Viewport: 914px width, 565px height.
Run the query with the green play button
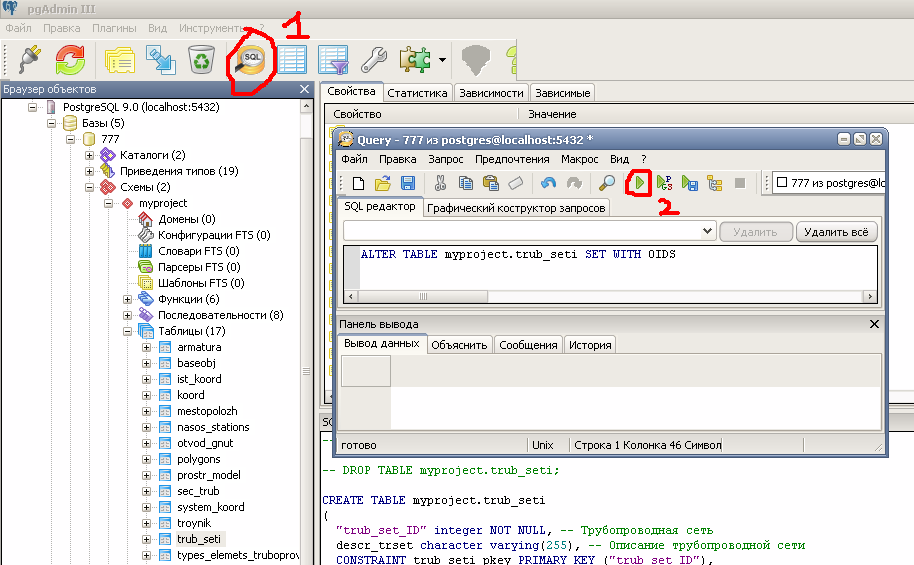tap(637, 183)
